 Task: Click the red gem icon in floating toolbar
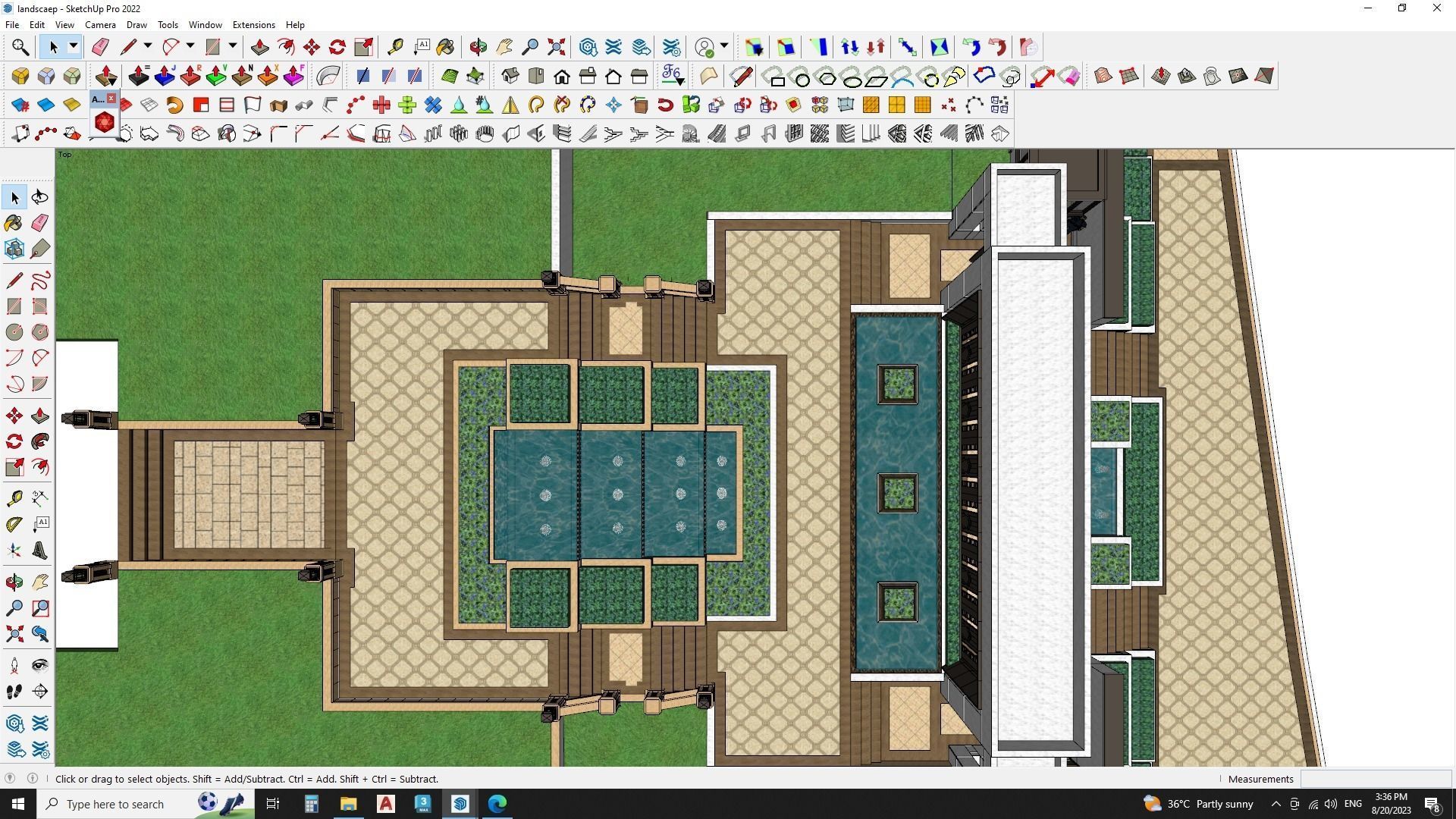105,121
